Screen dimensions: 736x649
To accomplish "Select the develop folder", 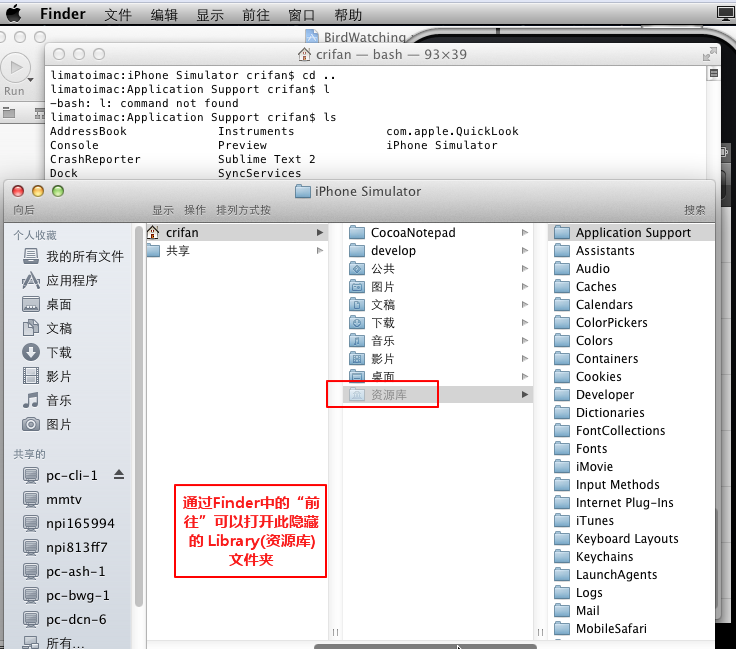I will pos(438,251).
